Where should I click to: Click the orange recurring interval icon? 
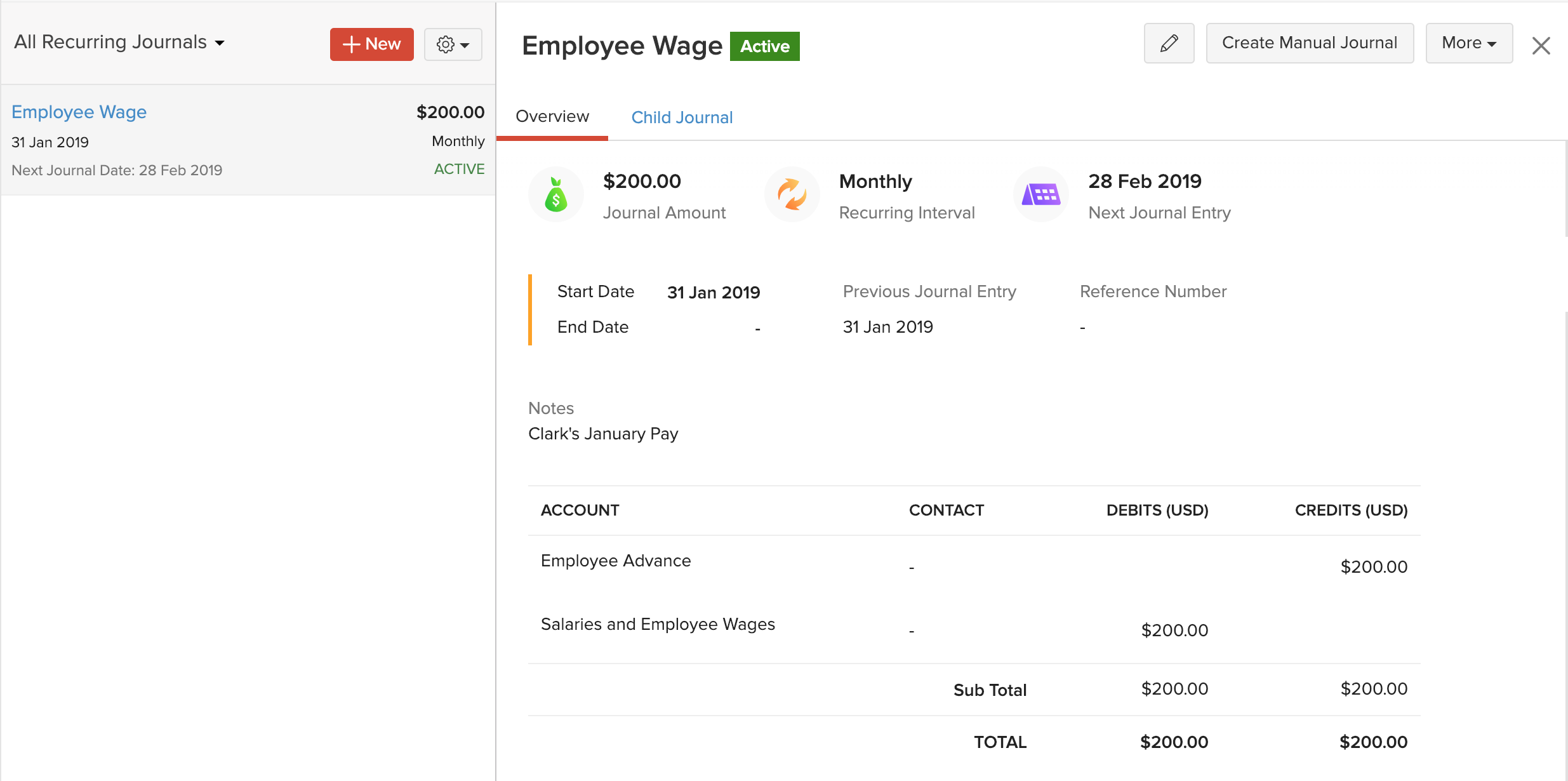click(792, 195)
